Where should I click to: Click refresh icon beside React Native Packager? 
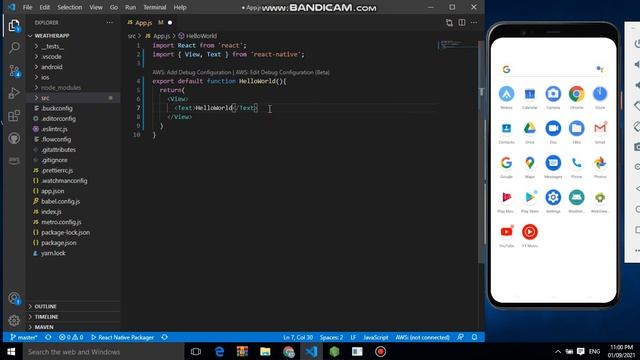coord(164,337)
